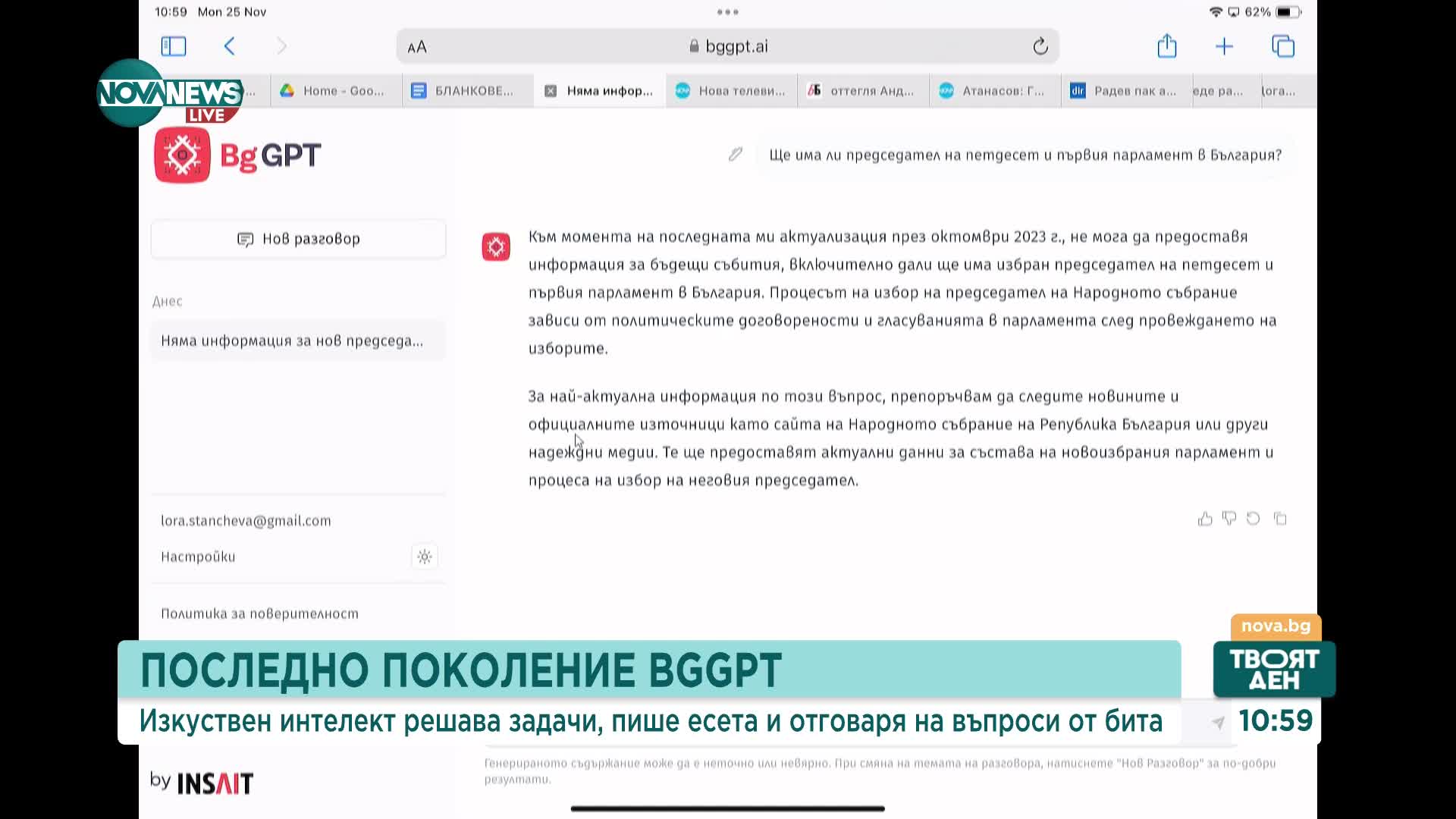This screenshot has height=819, width=1456.
Task: Click the BgGPT avatar beside the answer
Action: (496, 247)
